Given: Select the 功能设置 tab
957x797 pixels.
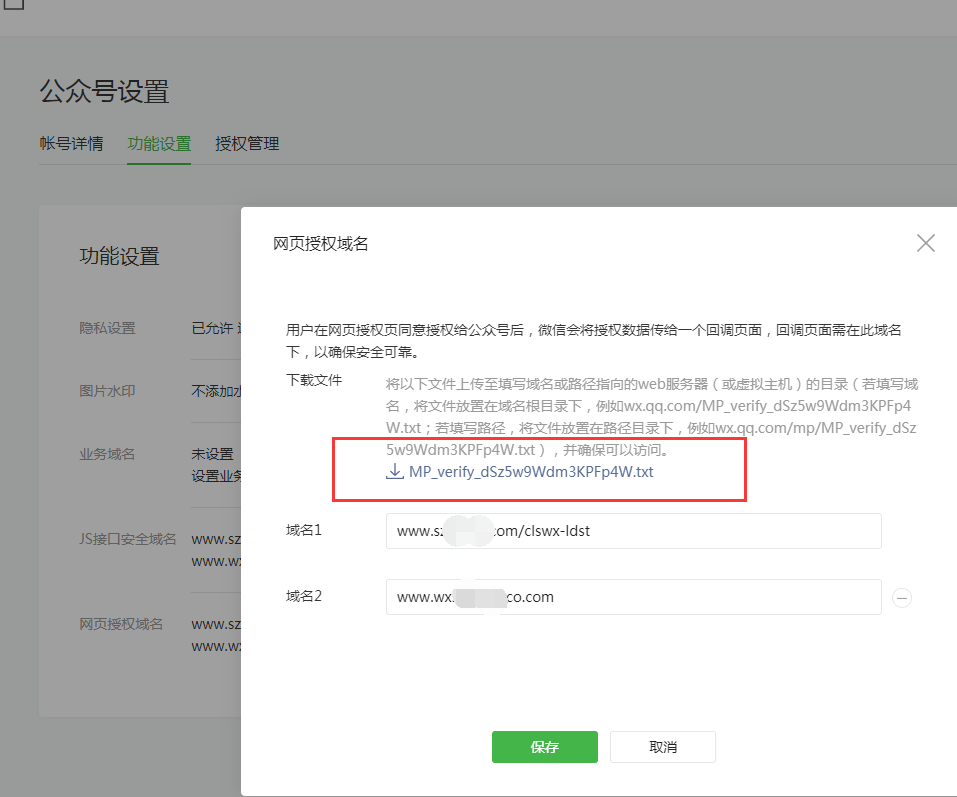Looking at the screenshot, I should pos(159,143).
